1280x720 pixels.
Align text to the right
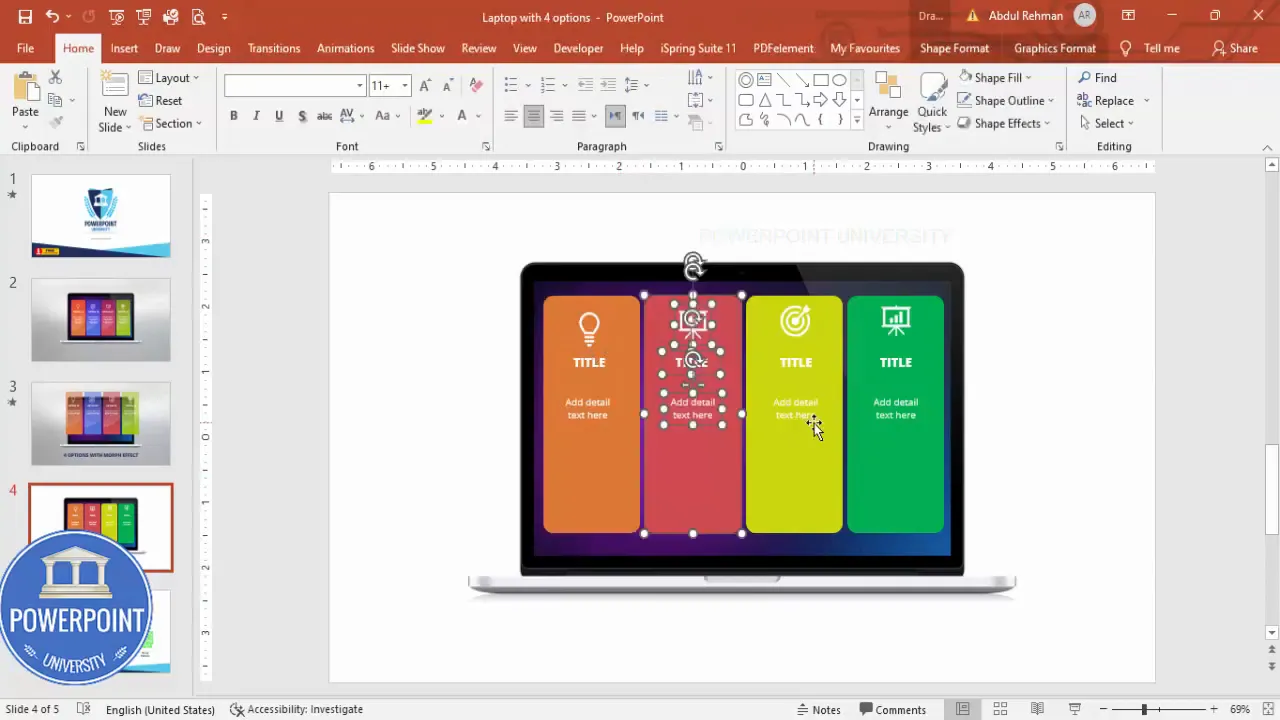pyautogui.click(x=556, y=116)
